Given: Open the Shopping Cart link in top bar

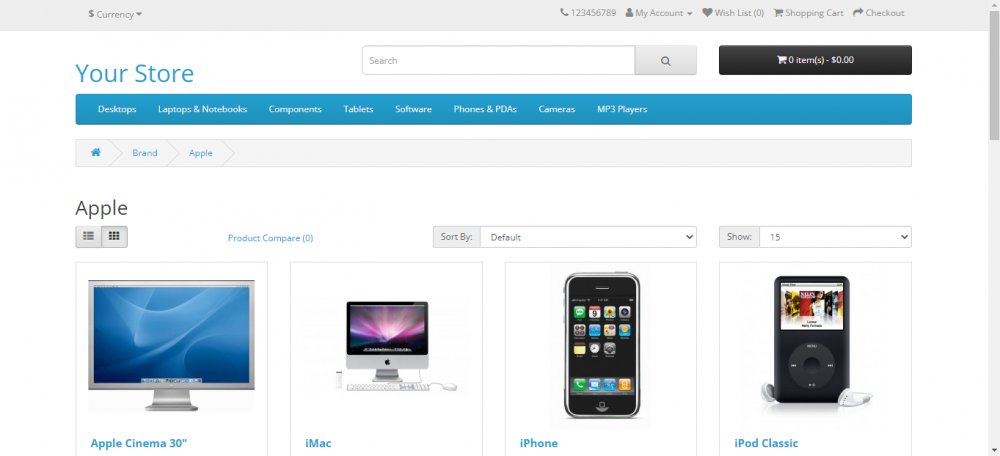Looking at the screenshot, I should pyautogui.click(x=809, y=13).
